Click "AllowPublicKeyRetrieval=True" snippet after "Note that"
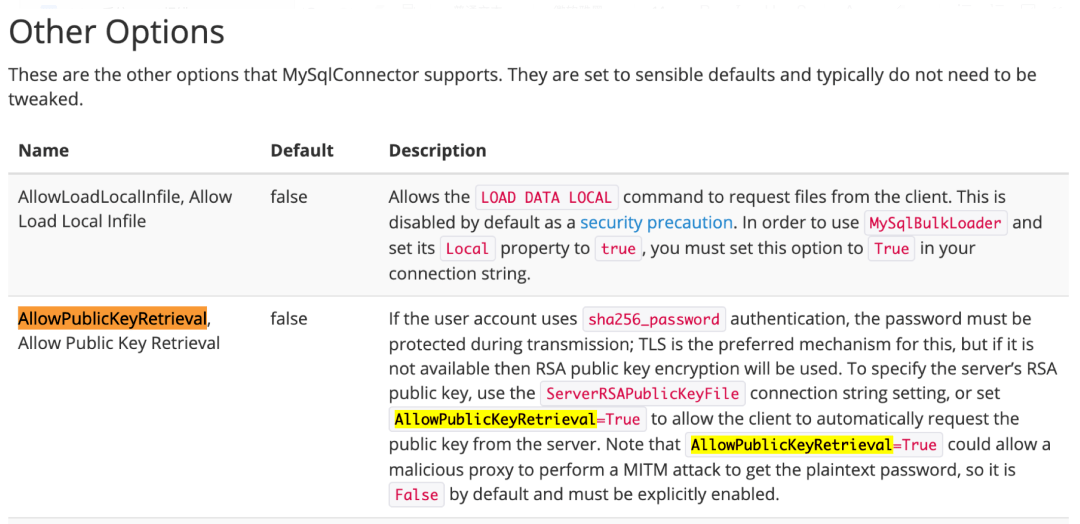The height and width of the screenshot is (524, 1080). tap(813, 445)
